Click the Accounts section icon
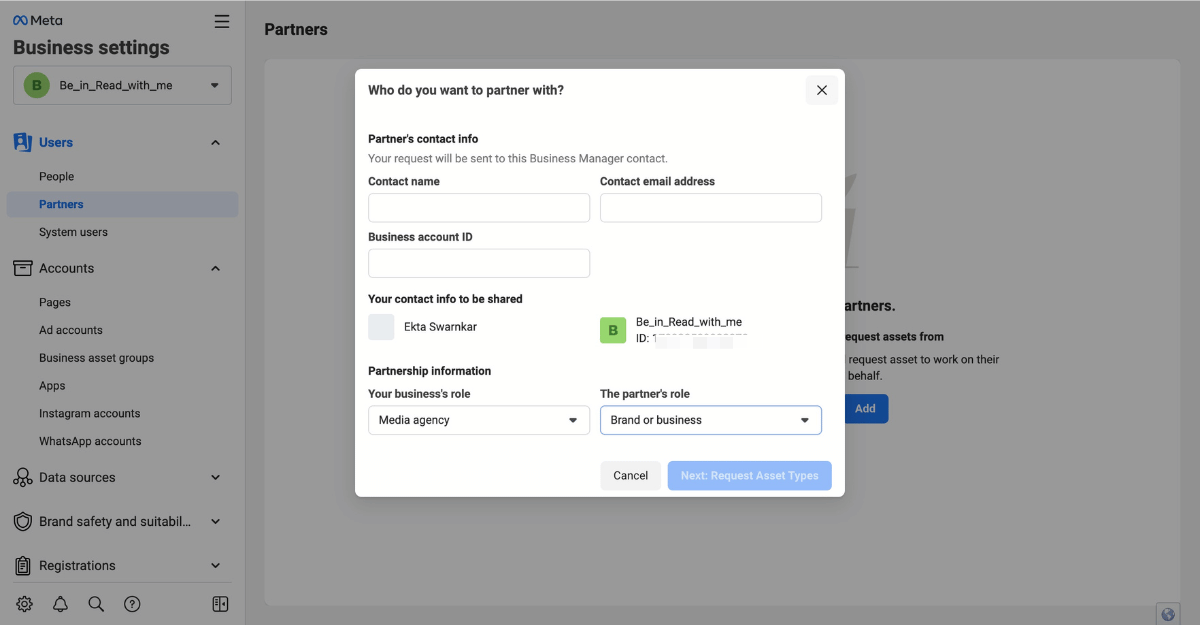The width and height of the screenshot is (1200, 625). coord(22,268)
